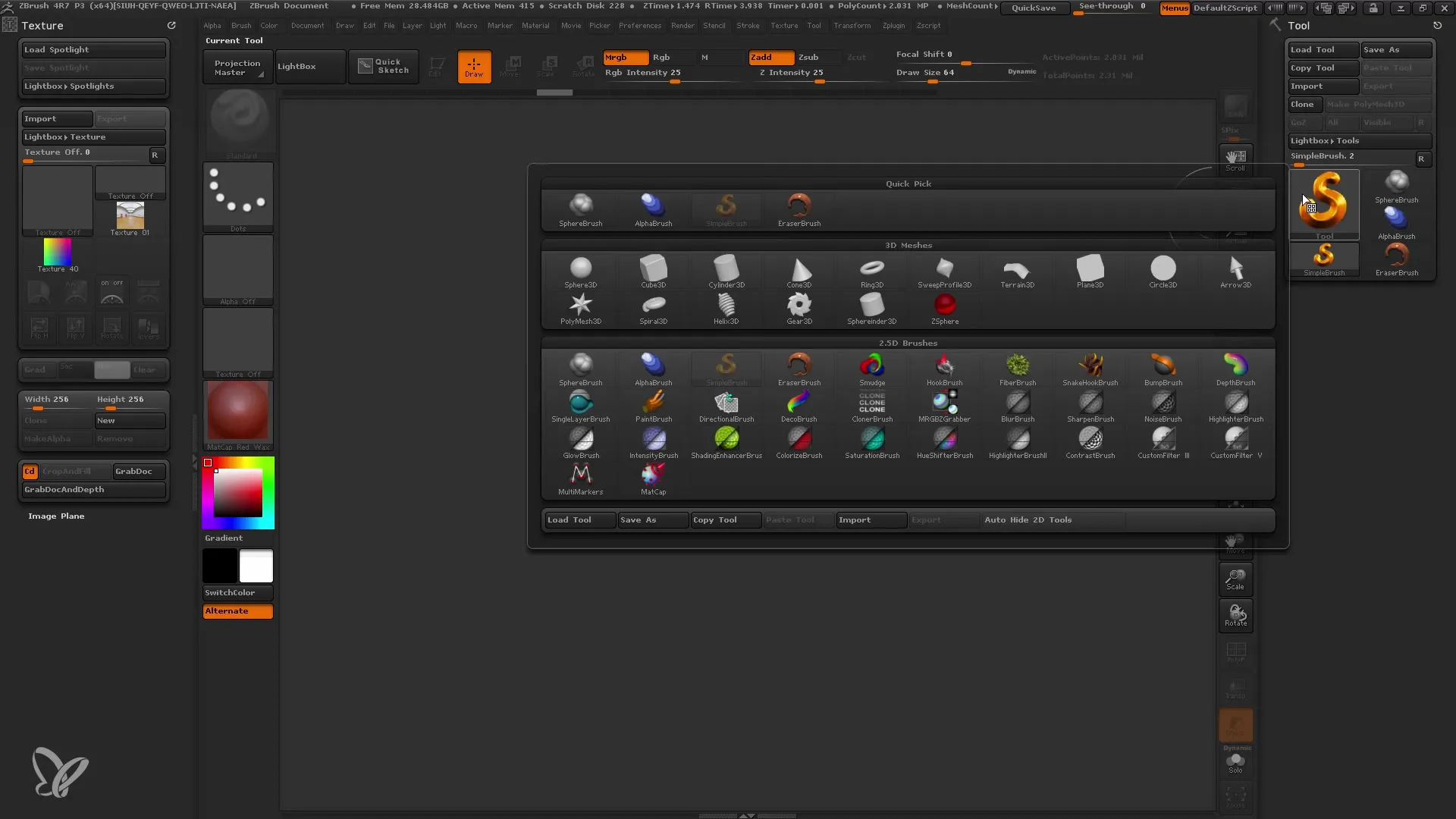Screen dimensions: 1456x819
Task: Choose the Smudge 2.5D brush
Action: tap(871, 370)
